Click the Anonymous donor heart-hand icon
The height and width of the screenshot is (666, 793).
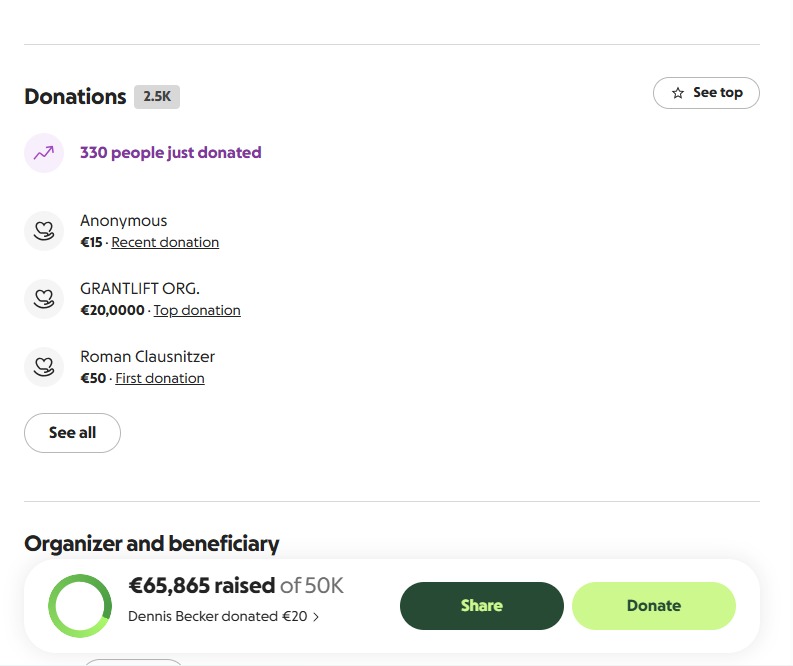(x=44, y=231)
